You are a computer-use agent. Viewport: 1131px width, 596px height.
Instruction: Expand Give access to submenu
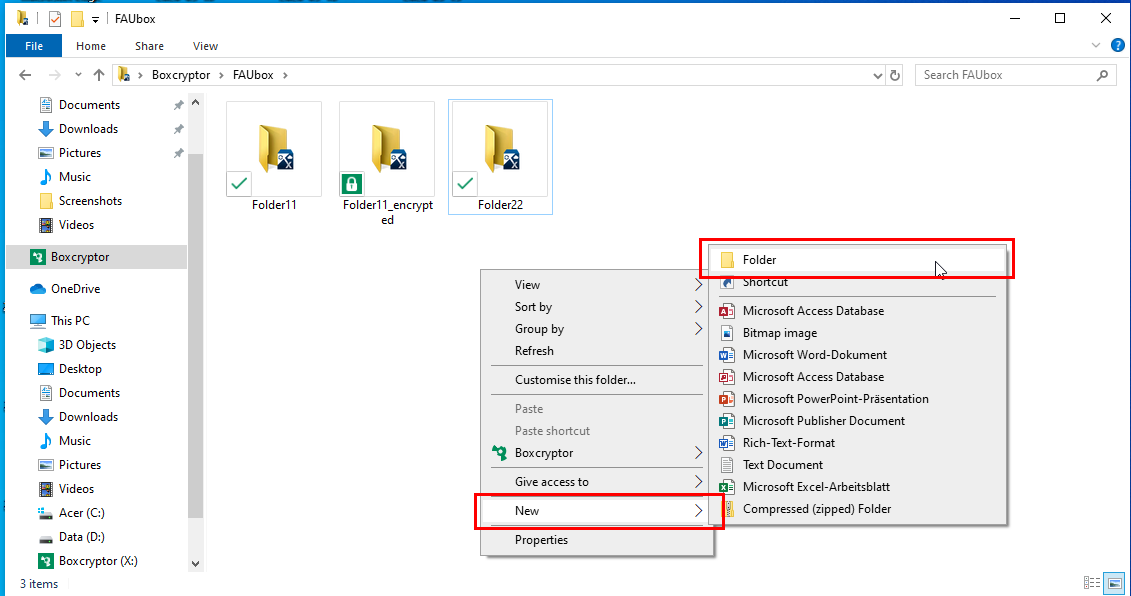597,482
